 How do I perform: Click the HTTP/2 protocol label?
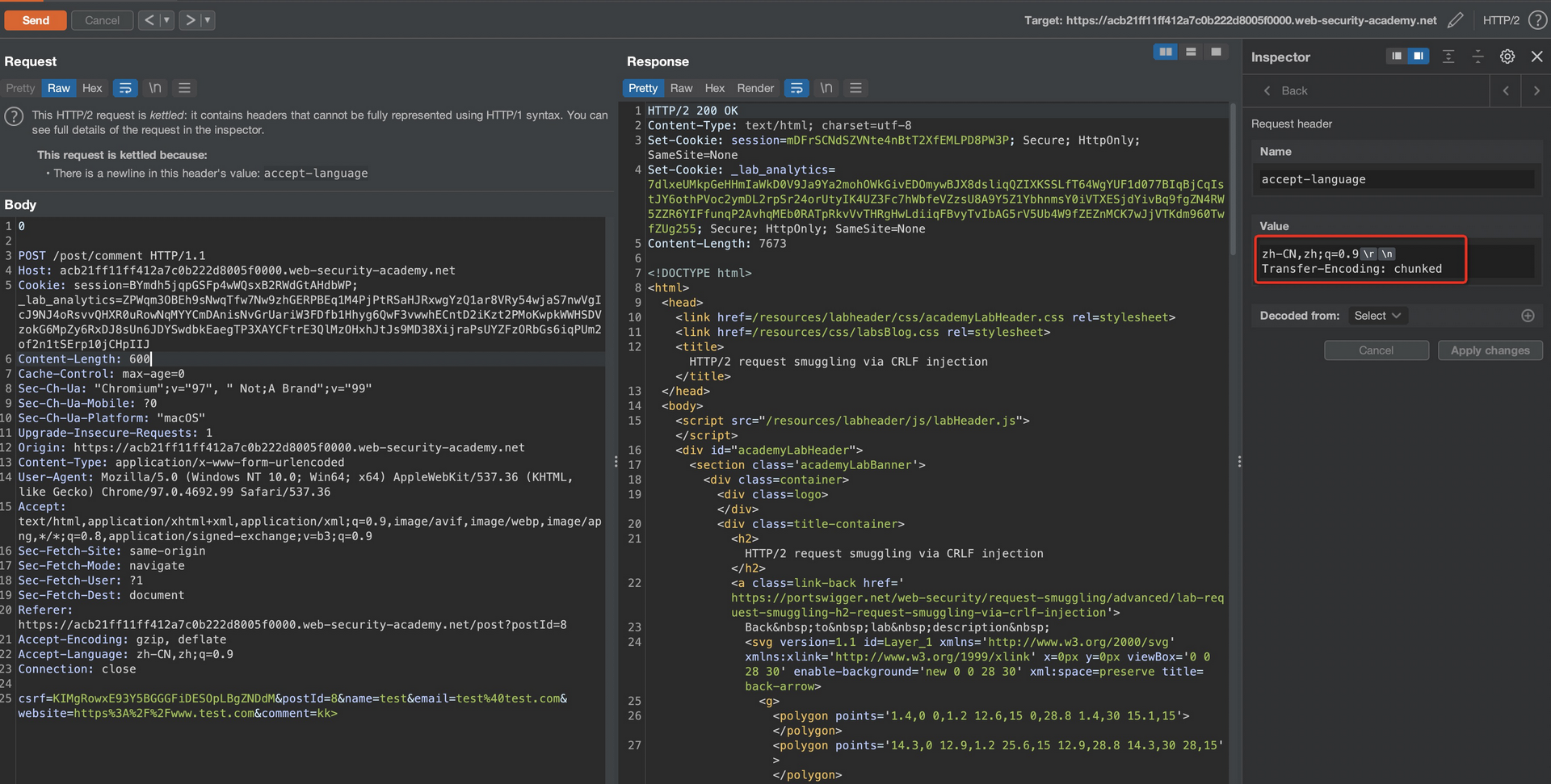coord(1501,20)
